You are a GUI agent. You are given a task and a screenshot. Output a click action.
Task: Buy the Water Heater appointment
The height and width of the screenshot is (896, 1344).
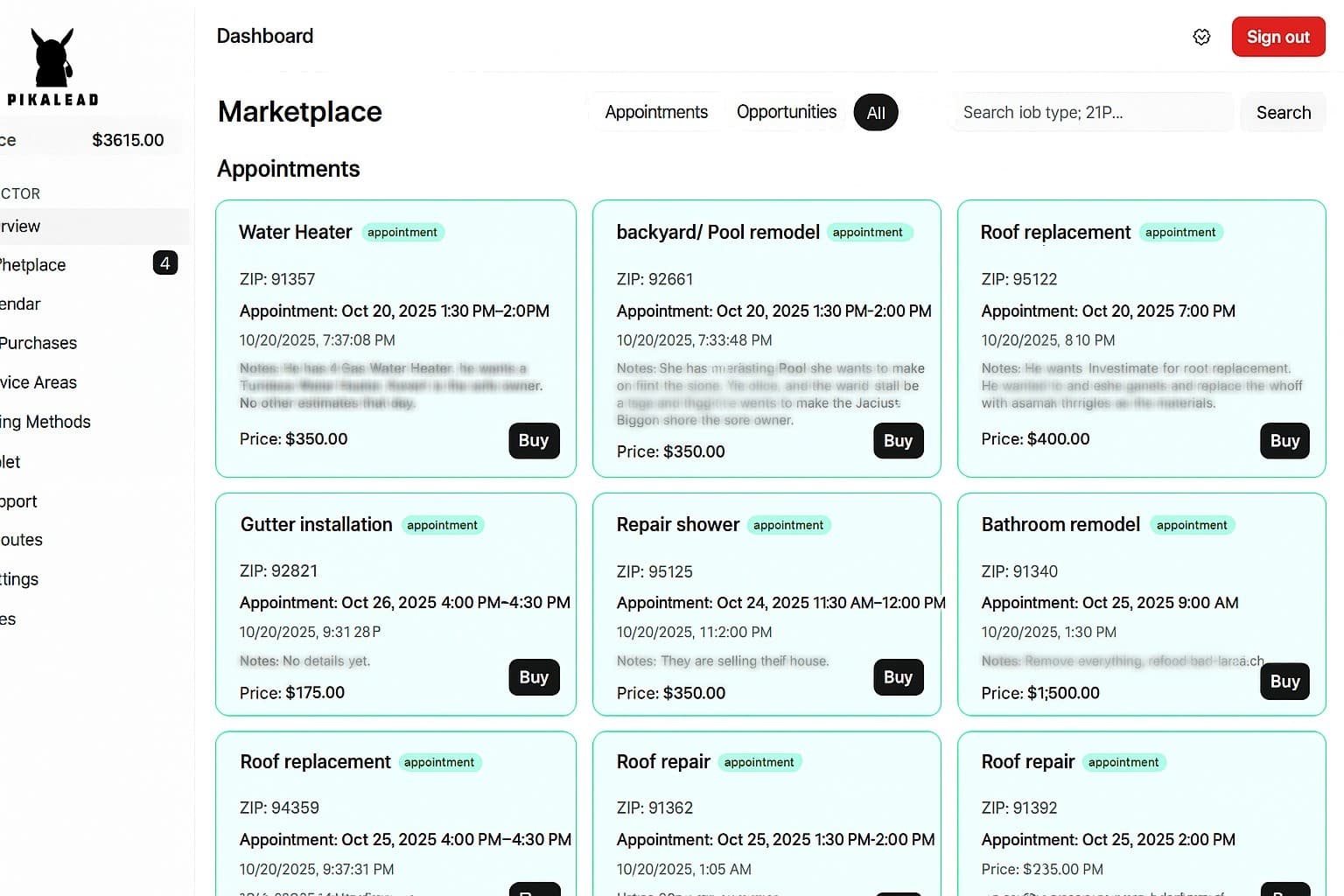tap(534, 441)
